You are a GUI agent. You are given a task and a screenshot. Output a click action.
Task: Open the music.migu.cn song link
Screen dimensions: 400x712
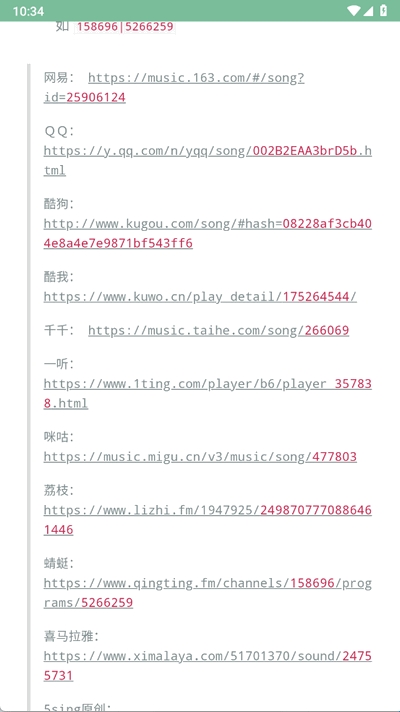coord(200,457)
